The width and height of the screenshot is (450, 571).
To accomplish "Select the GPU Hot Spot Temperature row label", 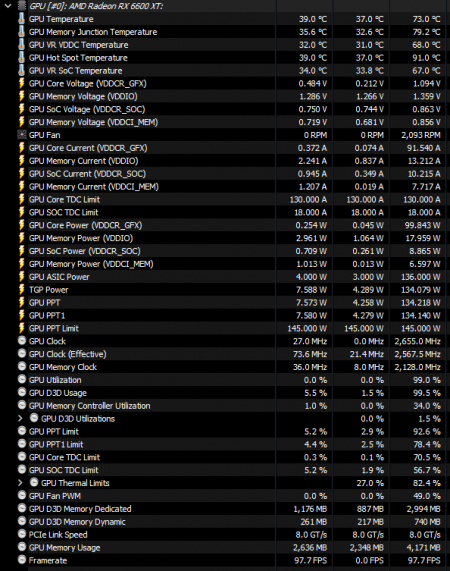I will tap(78, 58).
